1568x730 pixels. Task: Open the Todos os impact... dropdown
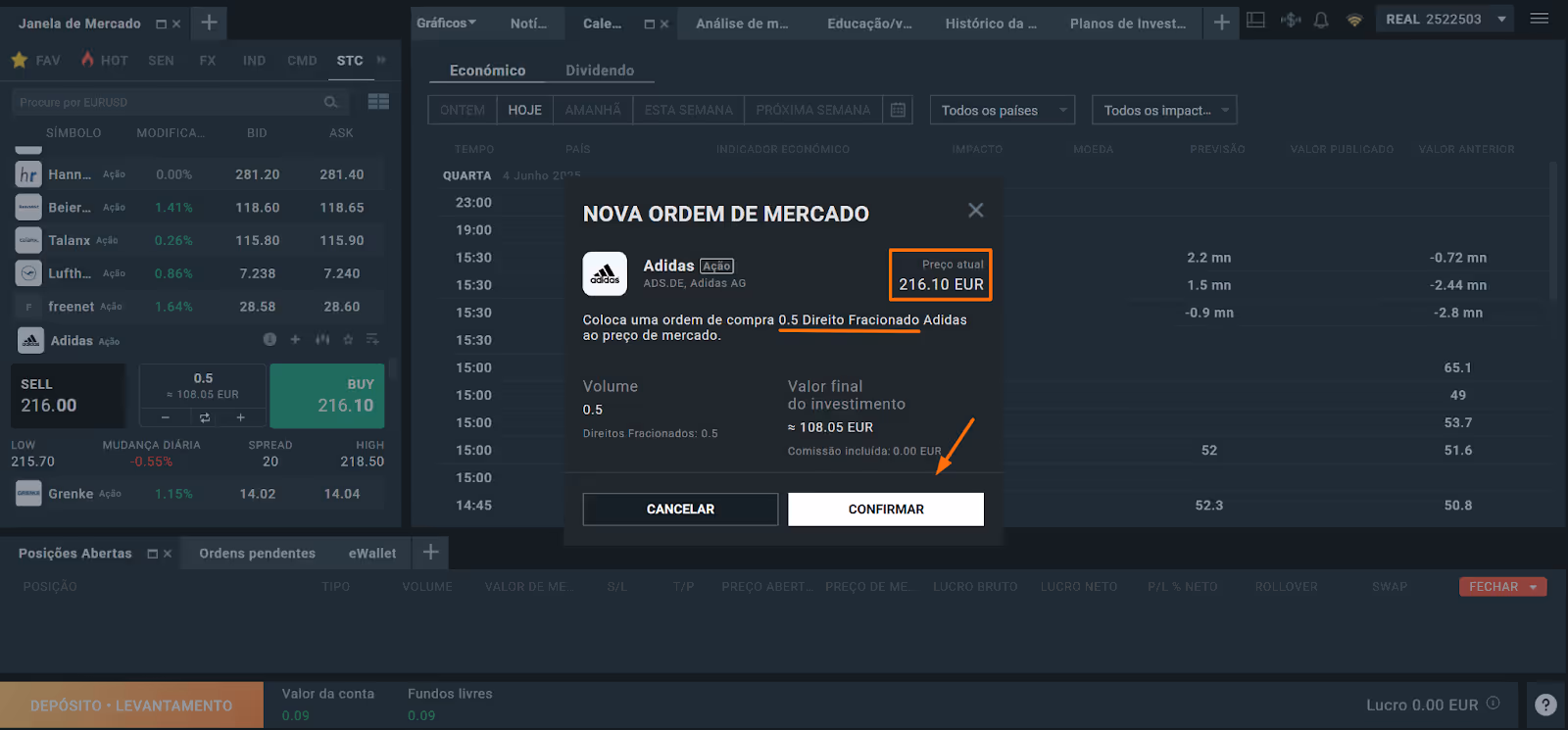click(1164, 110)
